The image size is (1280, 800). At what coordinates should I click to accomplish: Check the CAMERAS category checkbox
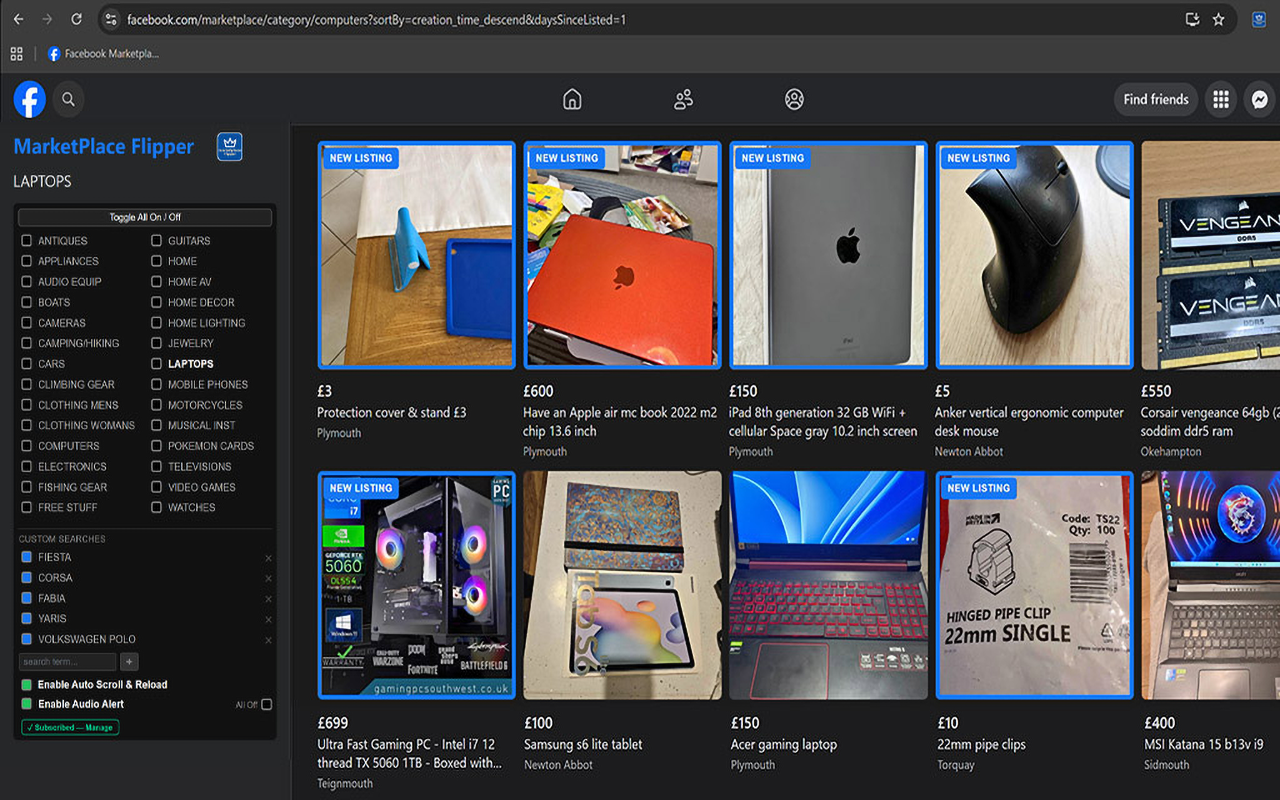(27, 323)
